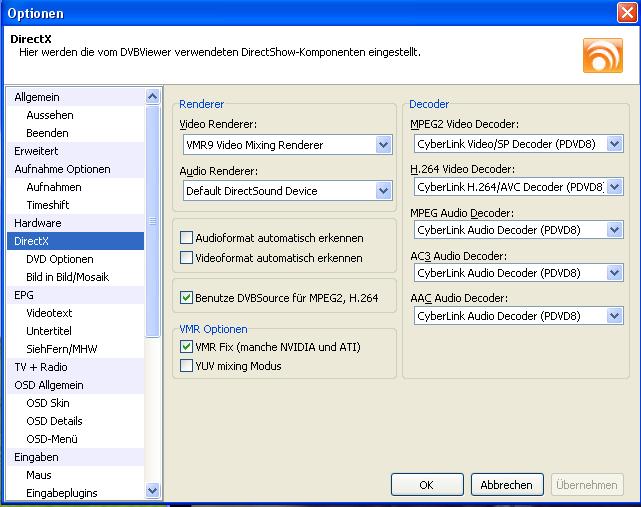641x507 pixels.
Task: Select Hardware in the options tree
Action: (38, 223)
